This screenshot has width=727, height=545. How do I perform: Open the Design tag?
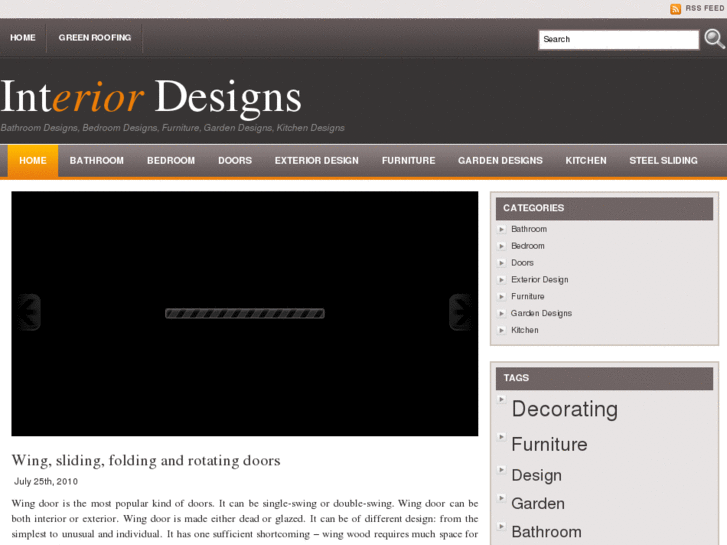(x=536, y=475)
